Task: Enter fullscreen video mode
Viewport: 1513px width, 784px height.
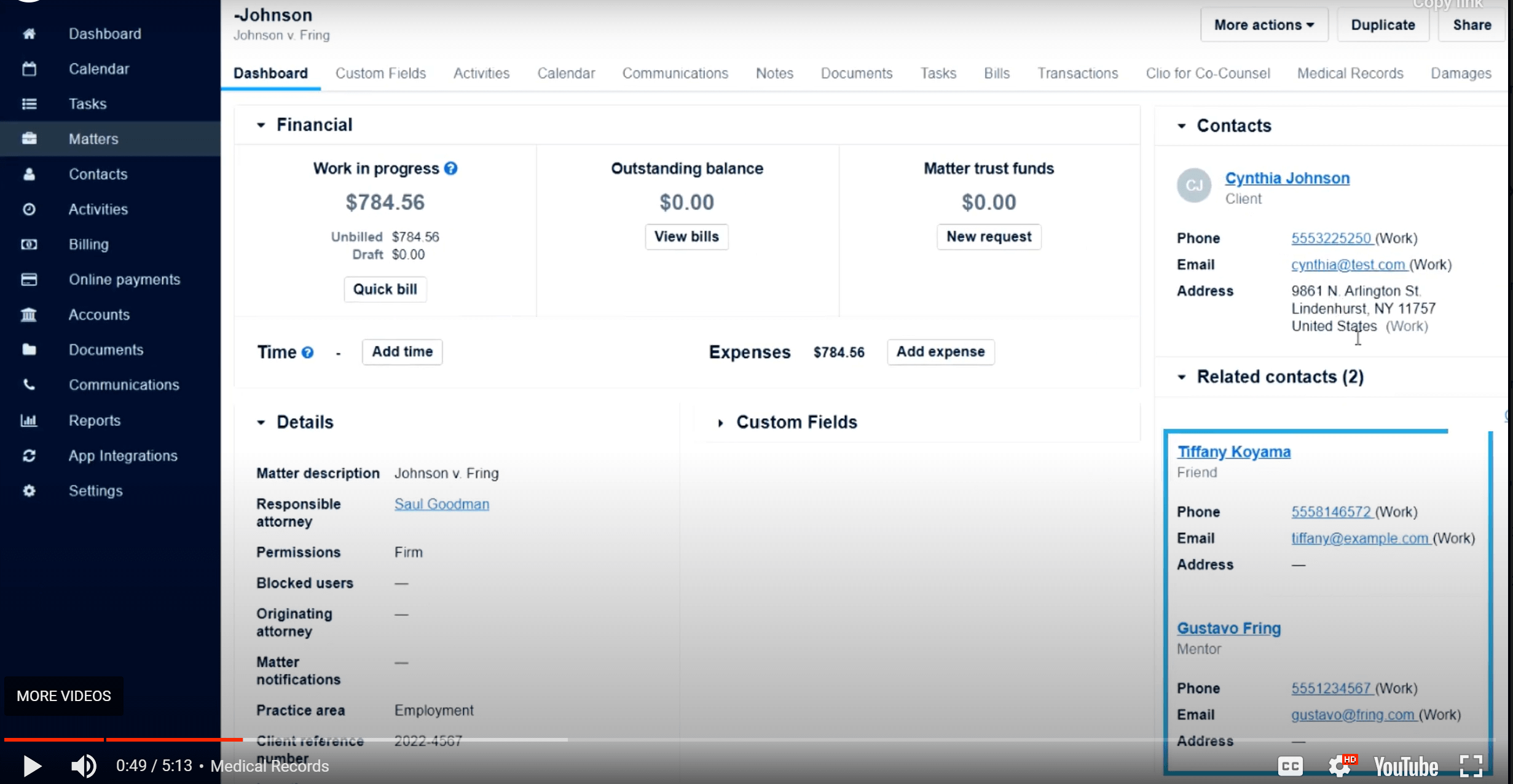Action: point(1471,766)
